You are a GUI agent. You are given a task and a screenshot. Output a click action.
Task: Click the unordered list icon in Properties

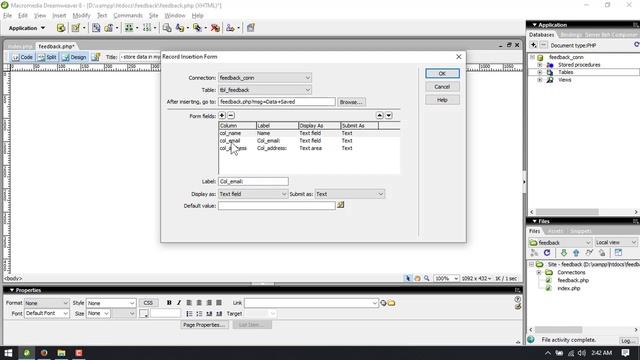tap(189, 313)
